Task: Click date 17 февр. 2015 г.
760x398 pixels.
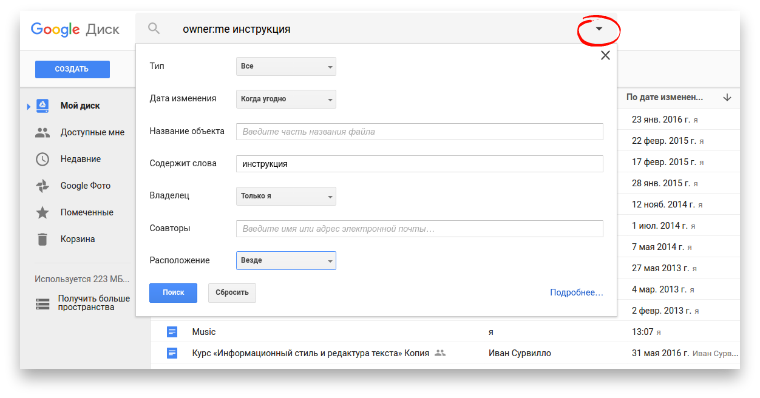Action: 664,162
